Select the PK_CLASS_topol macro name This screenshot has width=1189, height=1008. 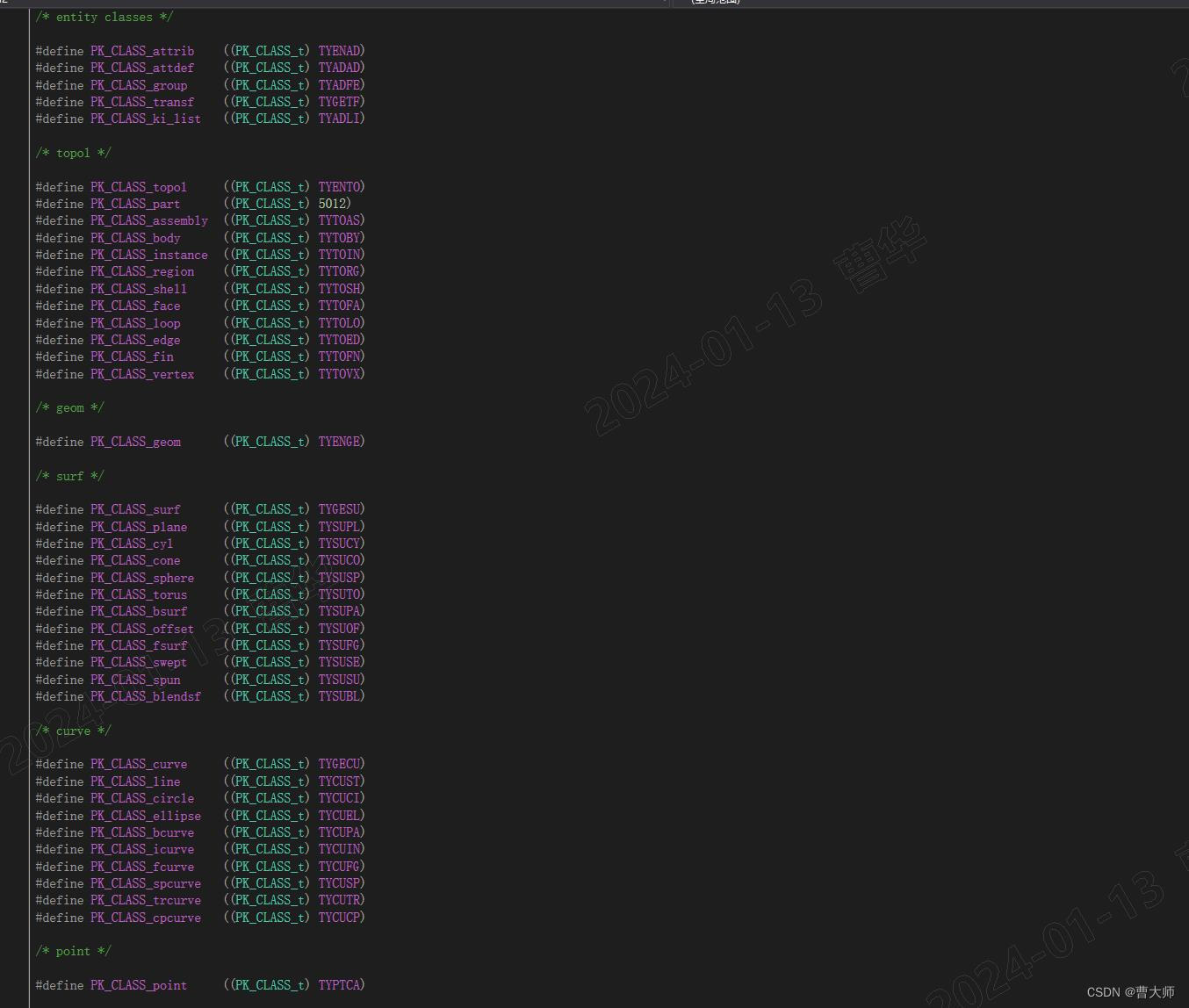tap(139, 187)
